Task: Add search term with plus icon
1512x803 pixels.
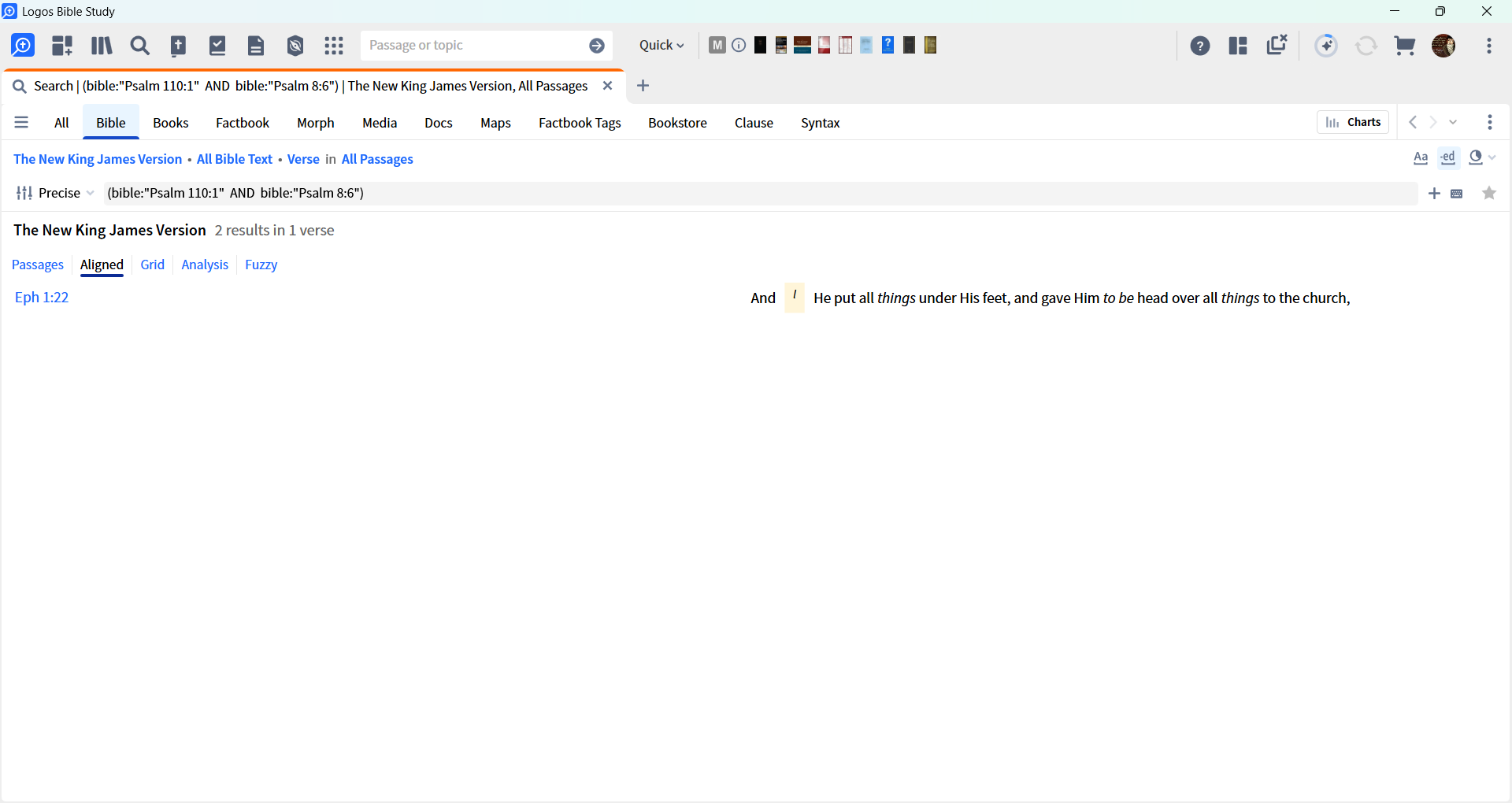Action: pos(1435,194)
